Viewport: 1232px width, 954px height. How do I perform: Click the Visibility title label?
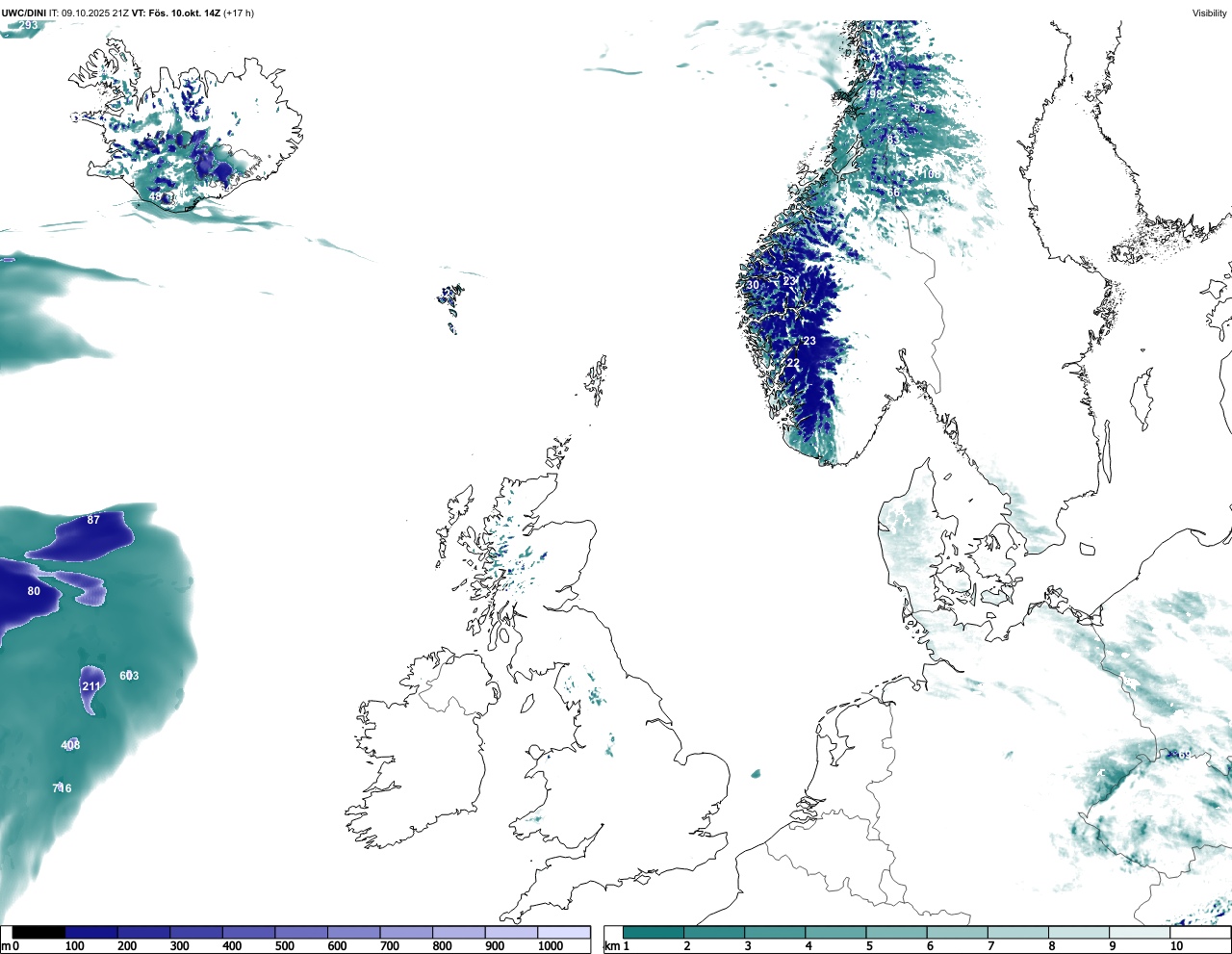tap(1209, 13)
